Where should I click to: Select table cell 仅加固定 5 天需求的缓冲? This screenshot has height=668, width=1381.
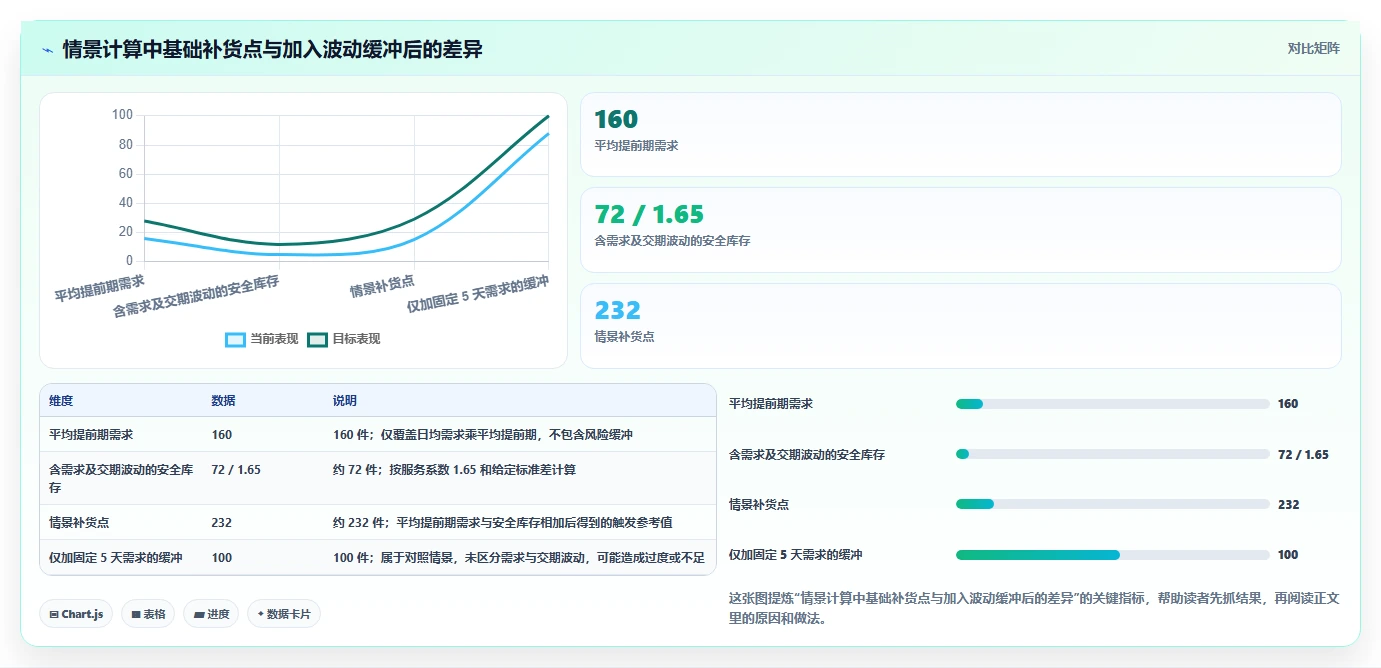(116, 557)
